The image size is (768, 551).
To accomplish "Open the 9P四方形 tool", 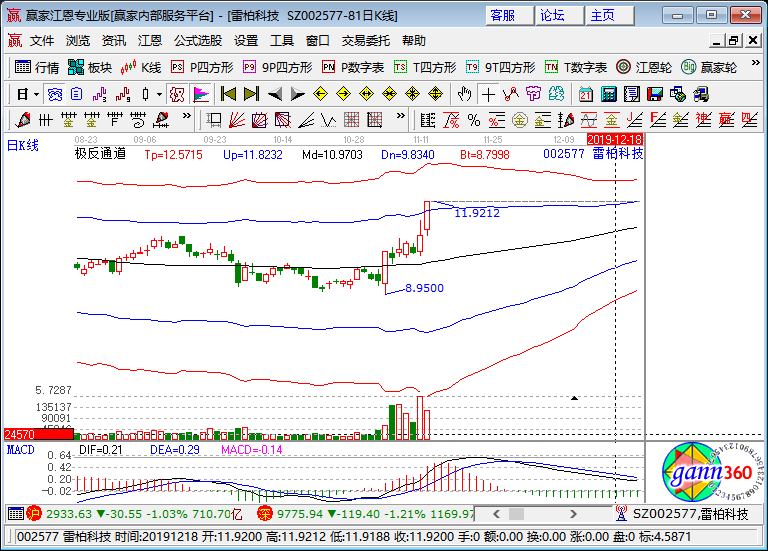I will 277,67.
